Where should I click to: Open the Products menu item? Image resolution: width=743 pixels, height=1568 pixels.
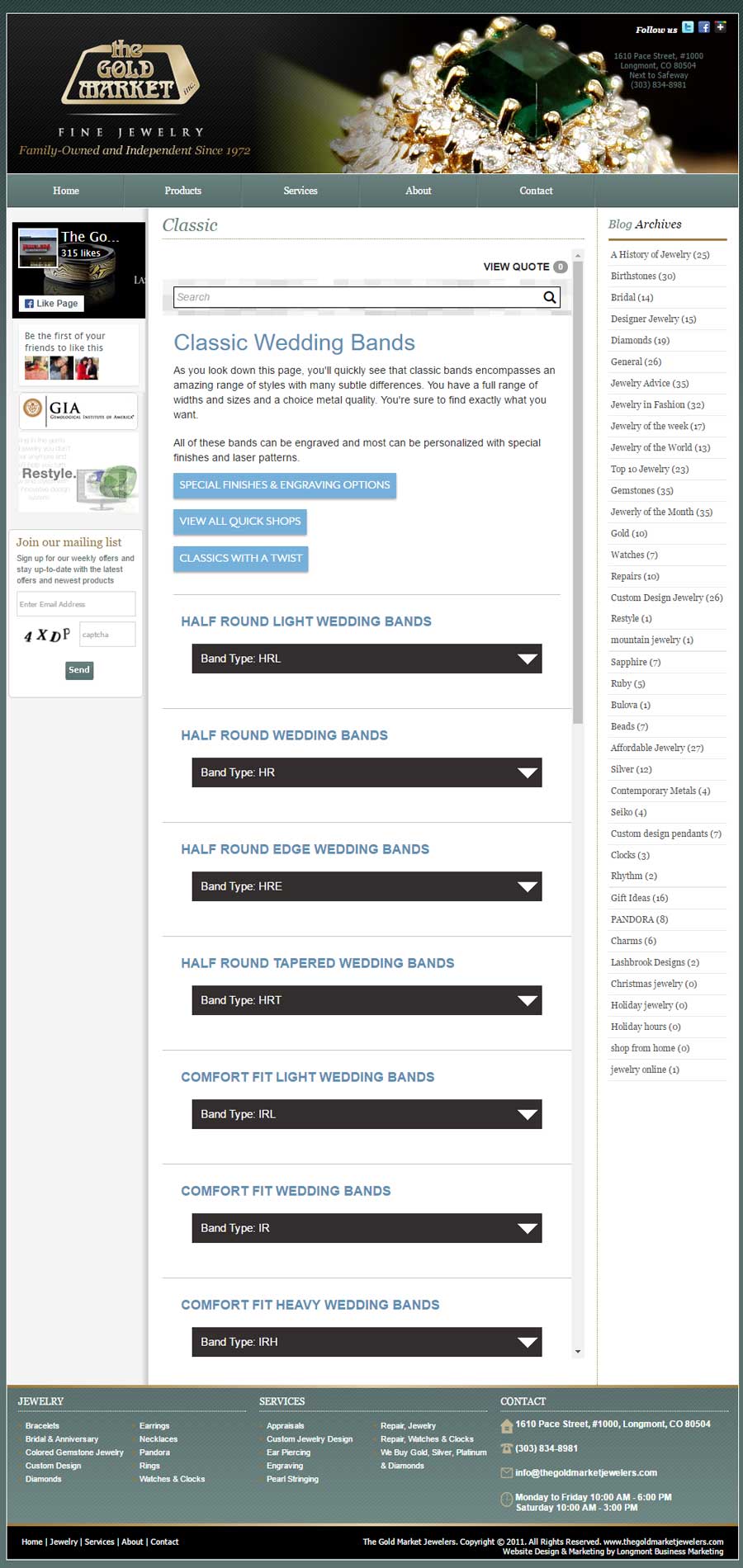[182, 191]
